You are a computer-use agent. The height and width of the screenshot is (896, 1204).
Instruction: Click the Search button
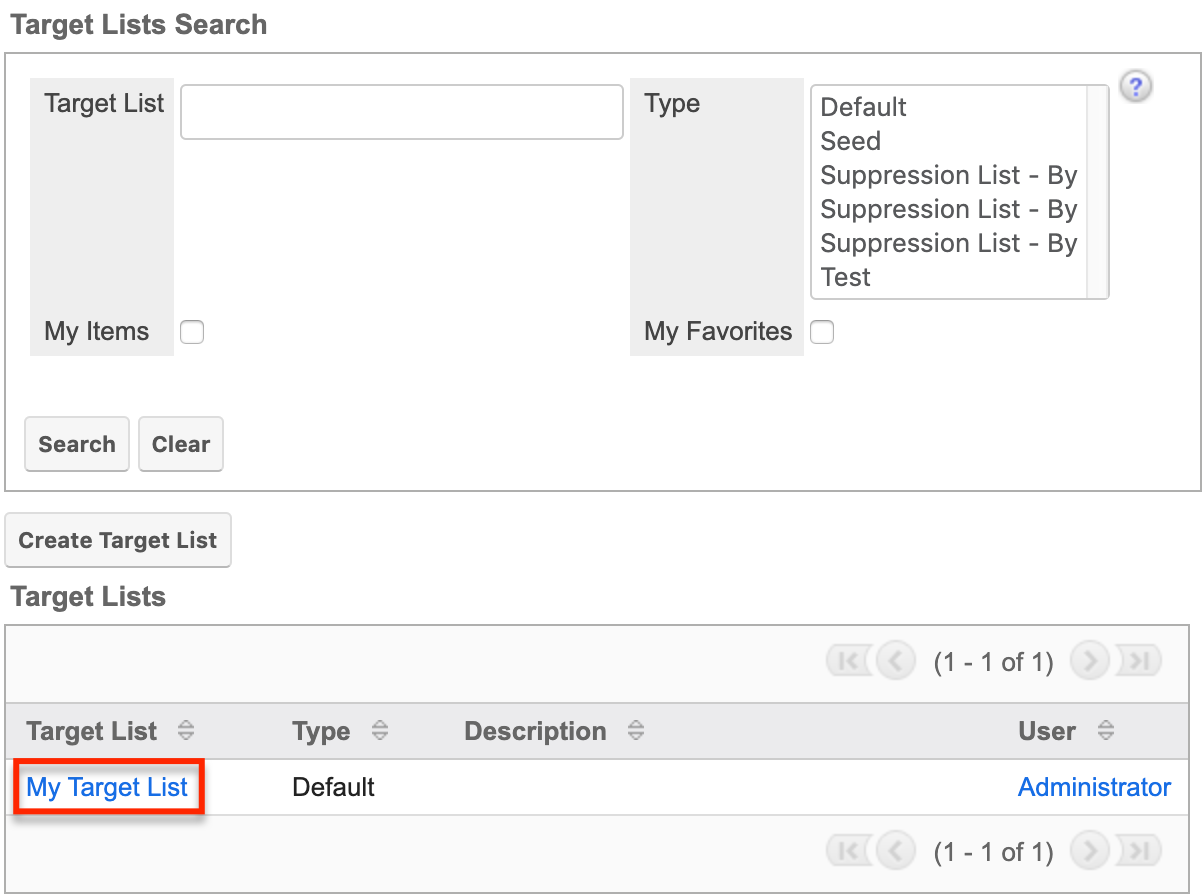point(76,443)
